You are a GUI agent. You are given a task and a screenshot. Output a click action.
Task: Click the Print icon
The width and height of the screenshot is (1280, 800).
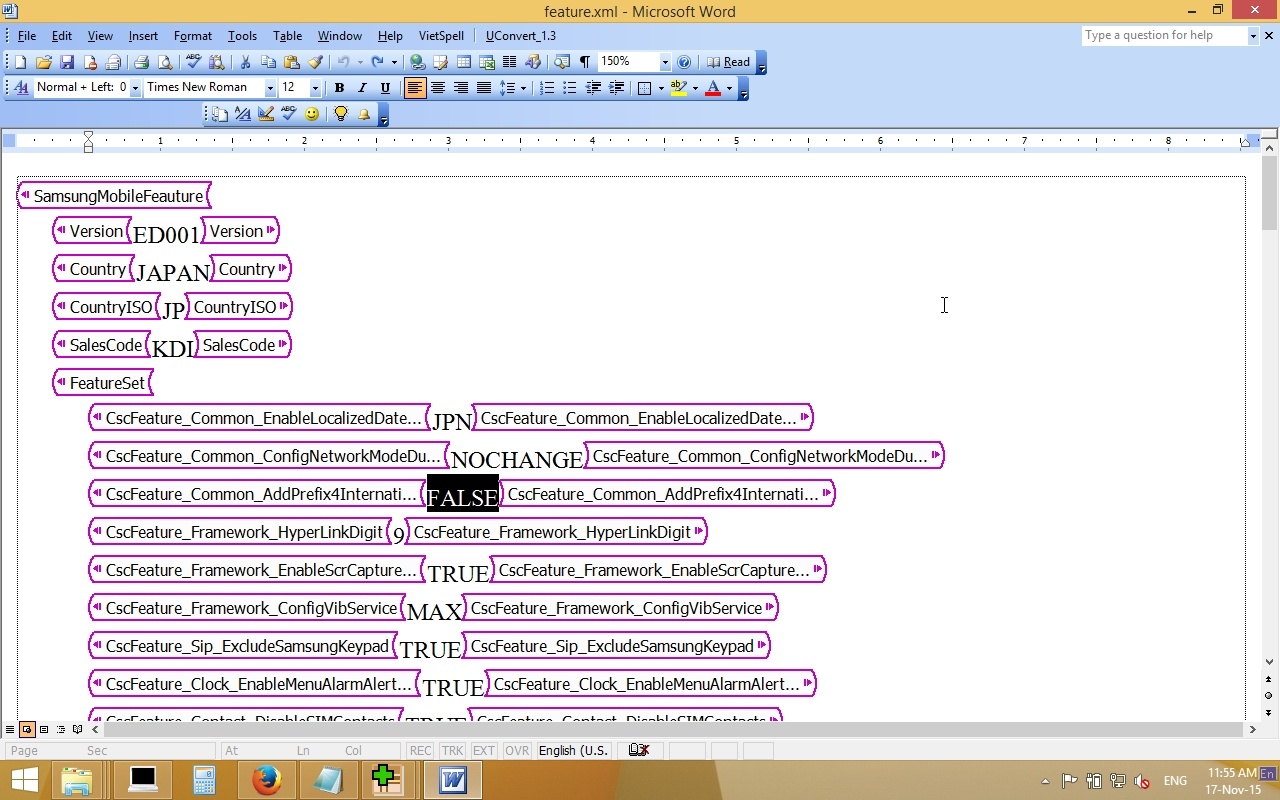[x=141, y=62]
